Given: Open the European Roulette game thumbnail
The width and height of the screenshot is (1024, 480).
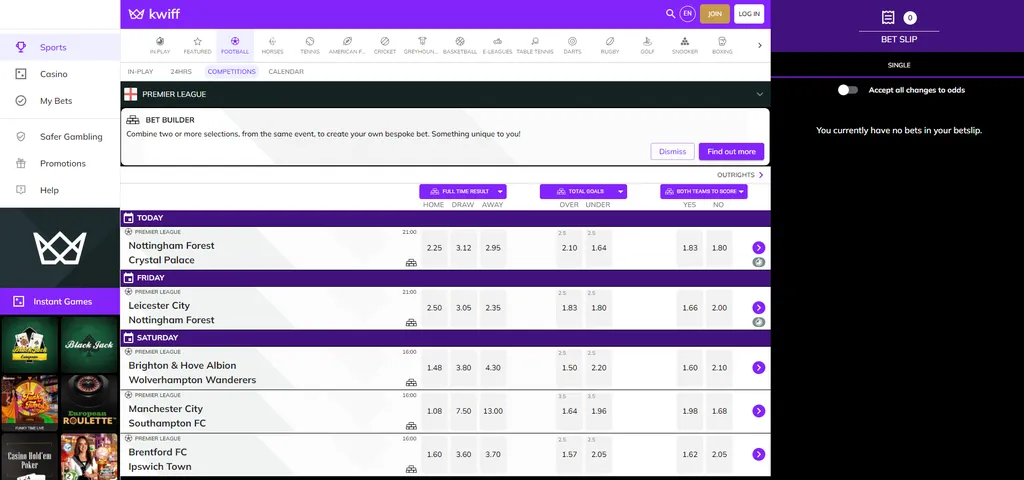Looking at the screenshot, I should pos(89,403).
